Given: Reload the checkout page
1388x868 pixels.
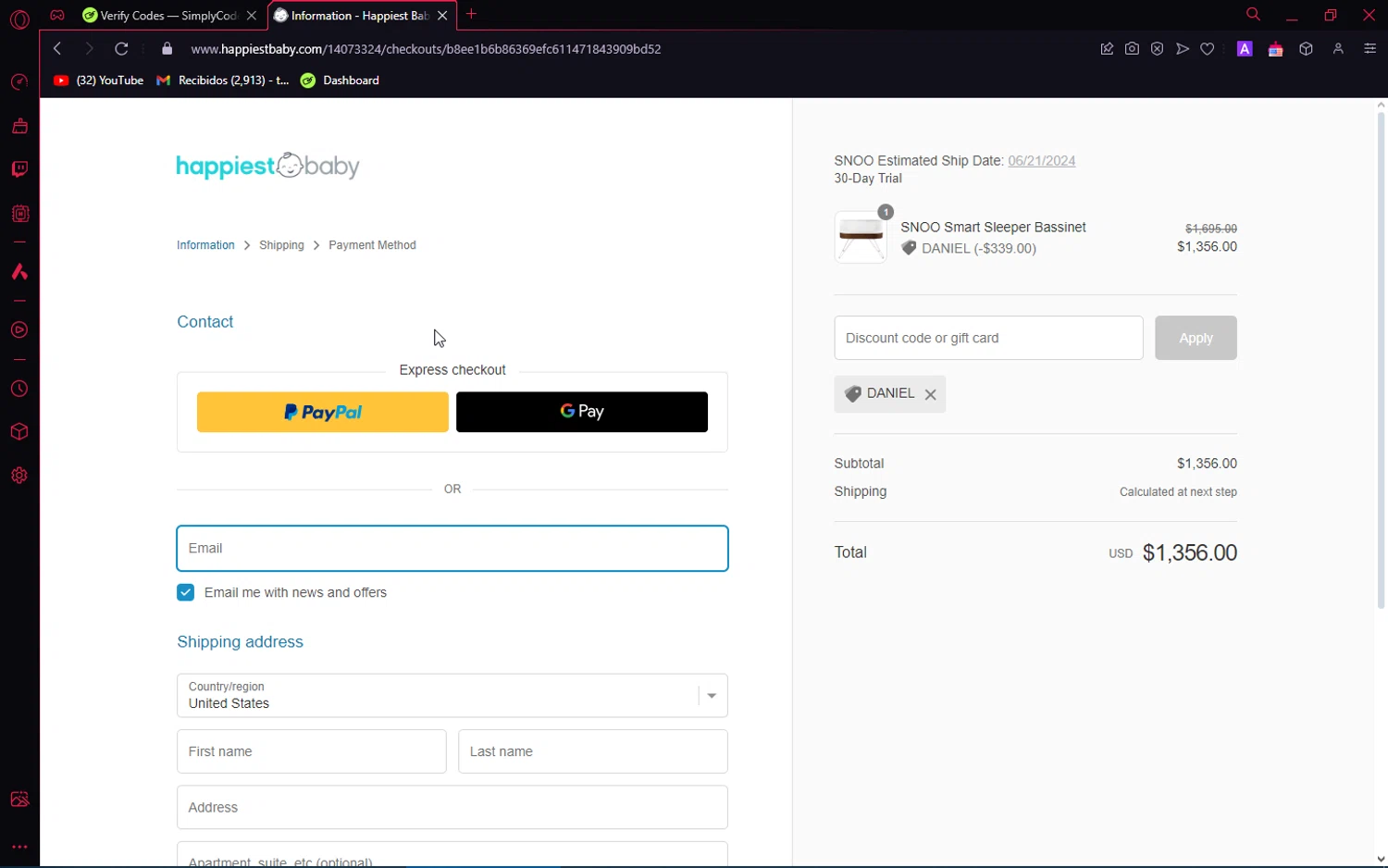Looking at the screenshot, I should [121, 49].
